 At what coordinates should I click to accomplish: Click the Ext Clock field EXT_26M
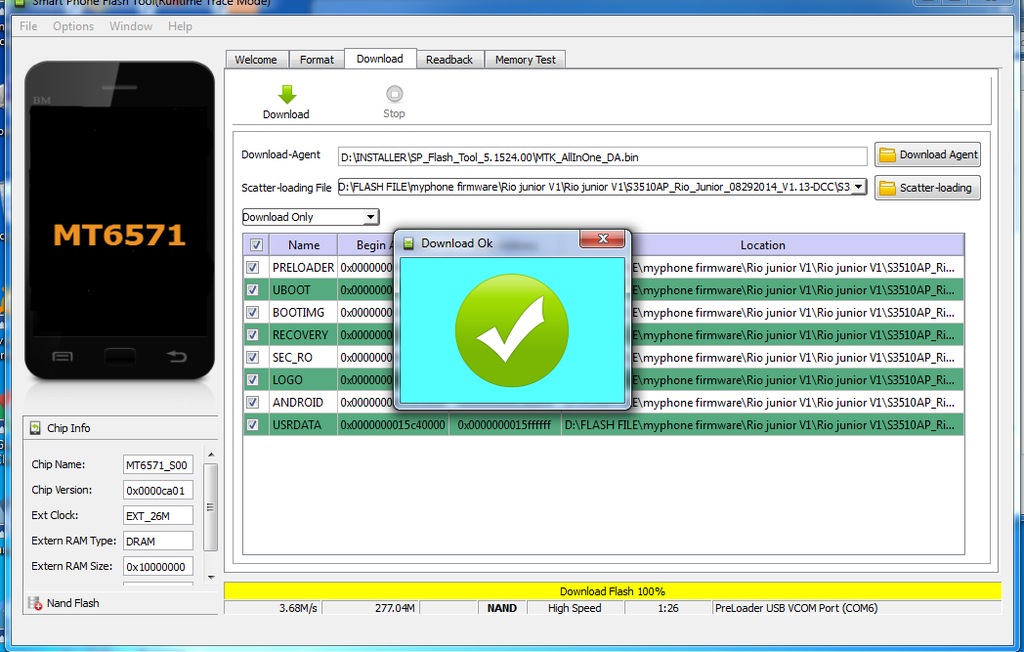coord(158,515)
